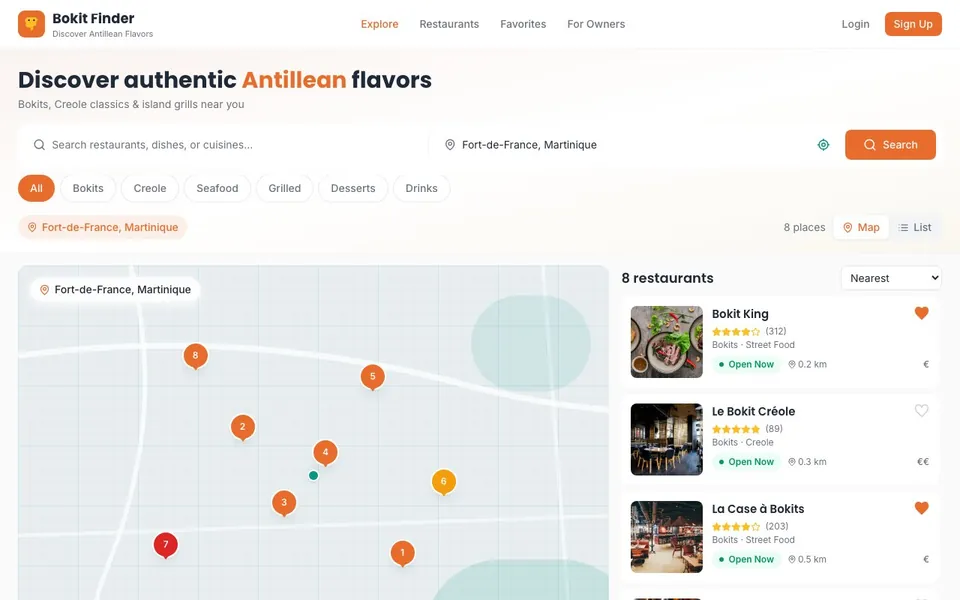This screenshot has width=960, height=600.
Task: Click map pin number 5
Action: (372, 377)
